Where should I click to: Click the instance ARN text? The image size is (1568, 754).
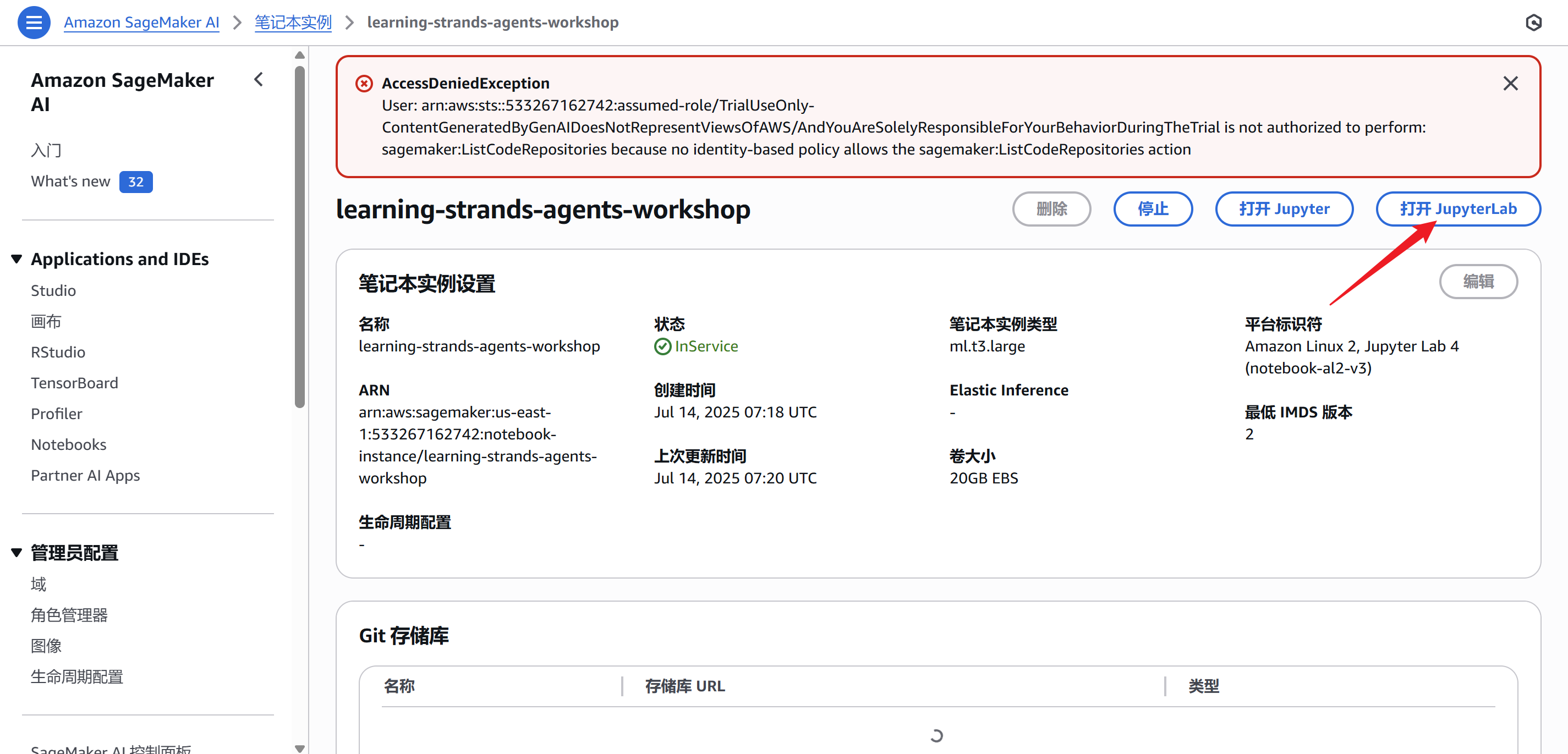pyautogui.click(x=479, y=445)
